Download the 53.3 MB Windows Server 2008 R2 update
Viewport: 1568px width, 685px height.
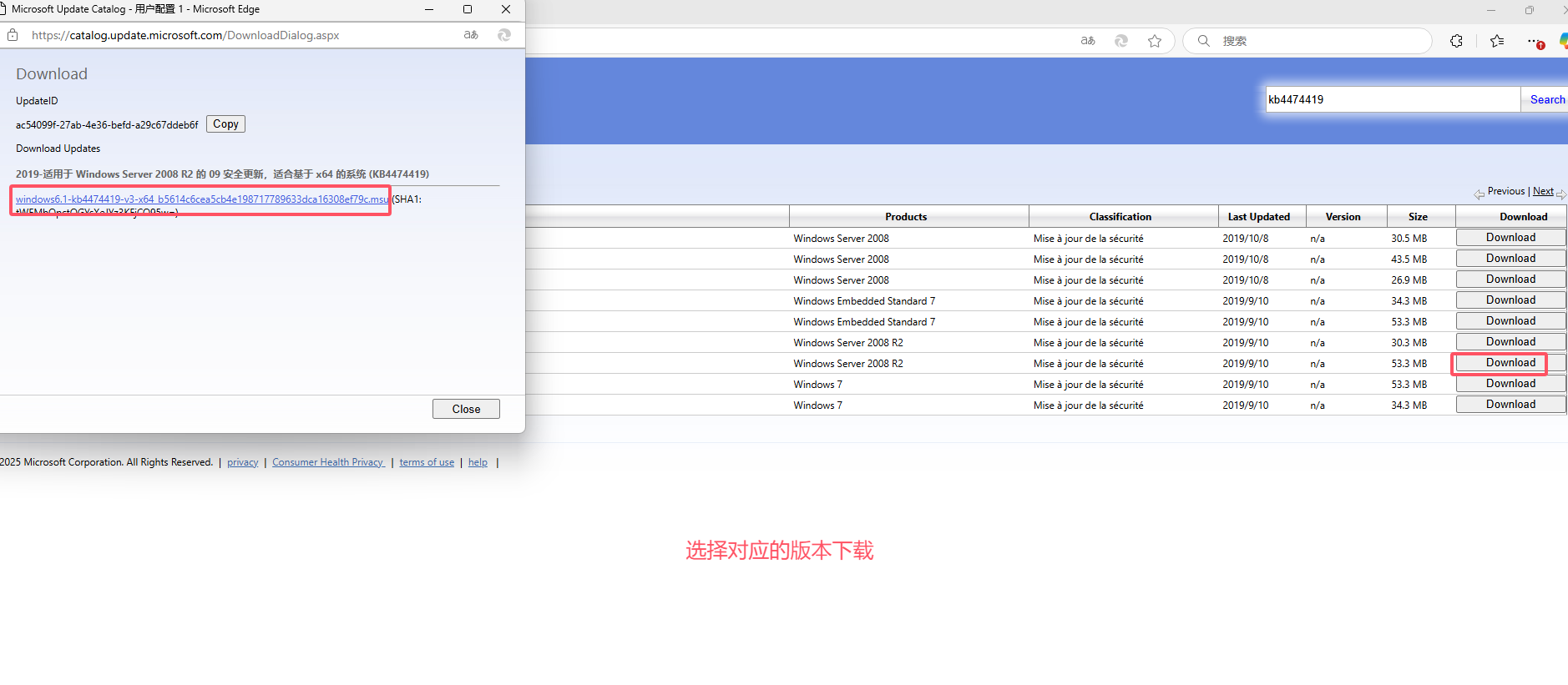pos(1510,363)
